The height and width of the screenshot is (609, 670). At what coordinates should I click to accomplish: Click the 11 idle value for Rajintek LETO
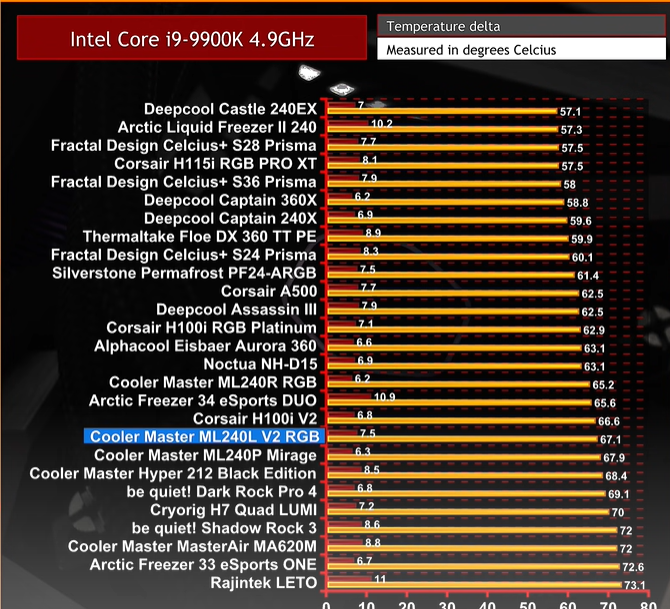coord(380,580)
